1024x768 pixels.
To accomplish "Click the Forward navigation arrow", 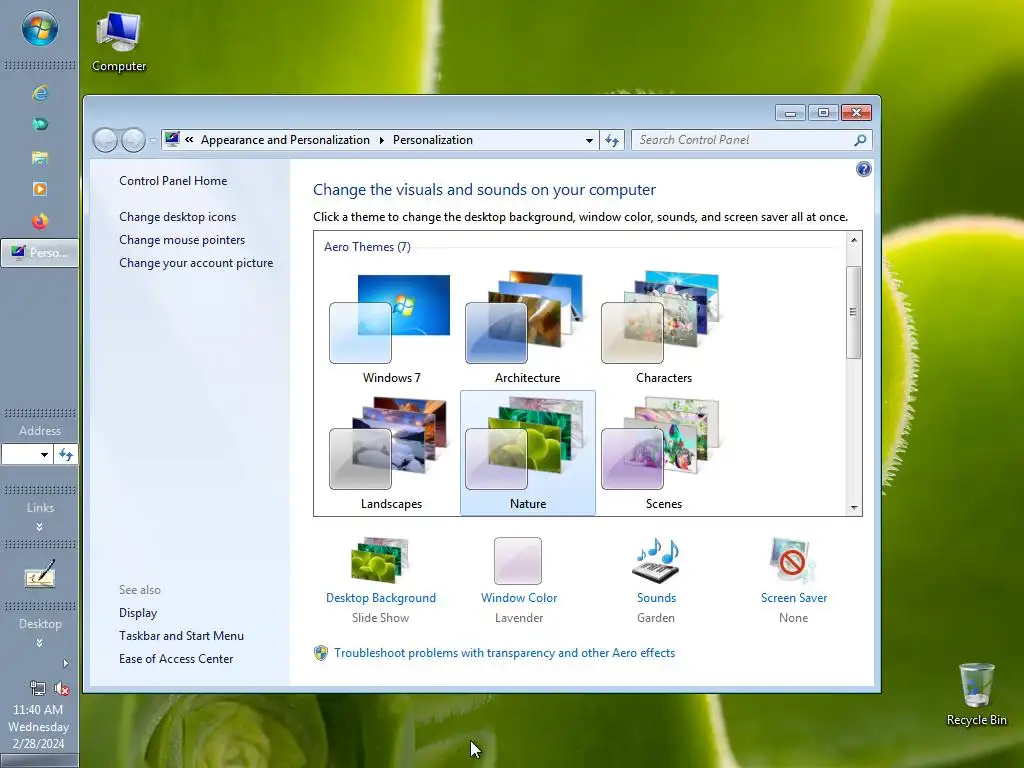I will pos(133,140).
